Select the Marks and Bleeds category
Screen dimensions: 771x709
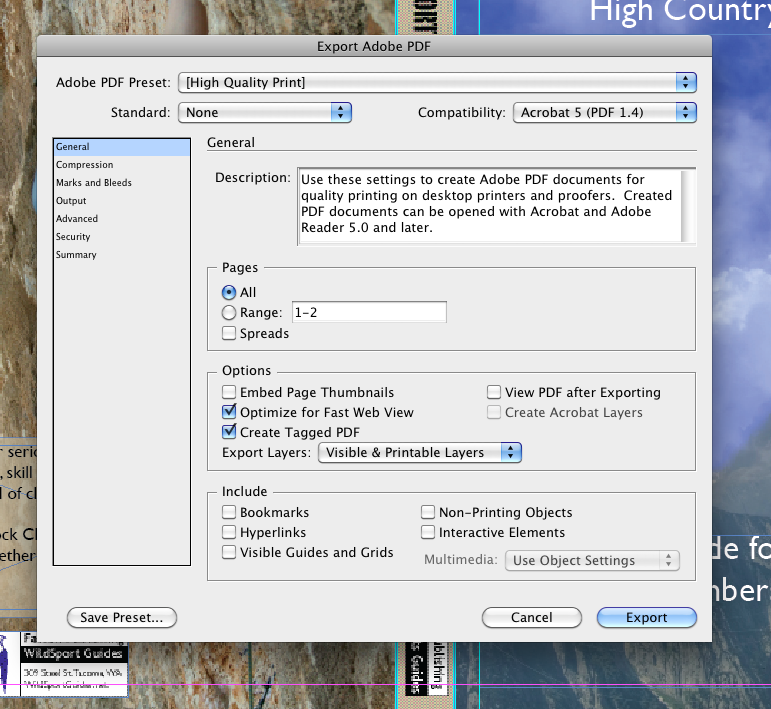121,183
